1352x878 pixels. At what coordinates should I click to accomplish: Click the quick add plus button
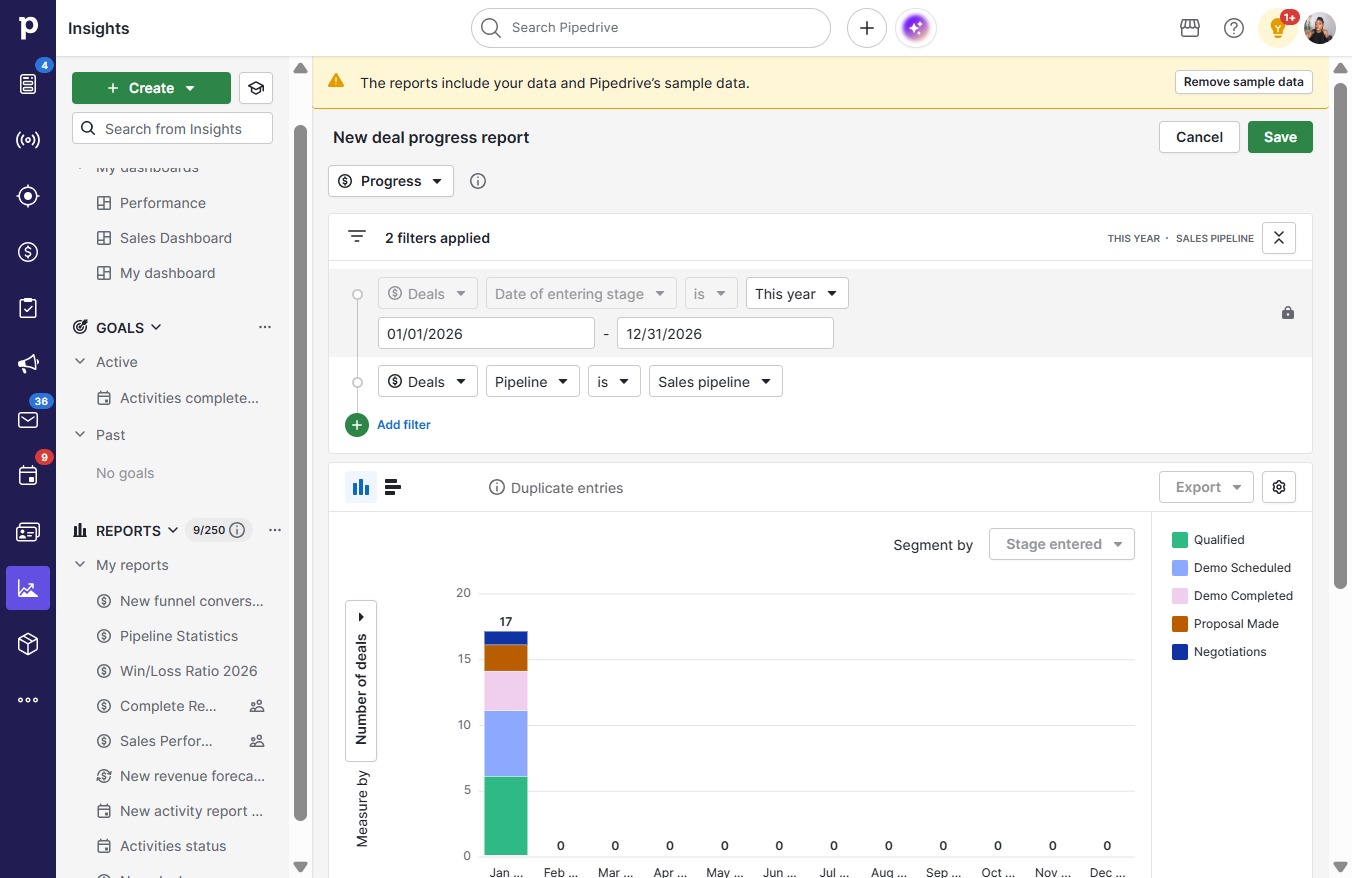point(867,28)
